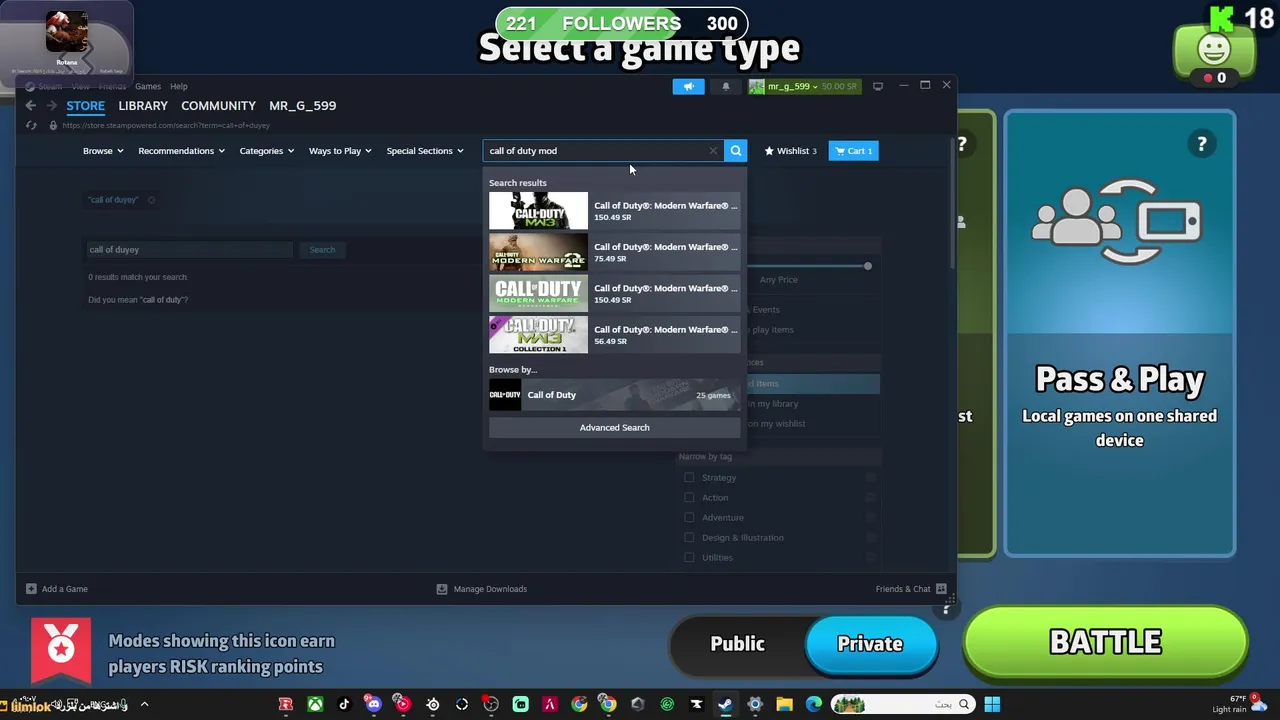Adjust the Any Price slider handle
Image resolution: width=1280 pixels, height=720 pixels.
pyautogui.click(x=867, y=266)
